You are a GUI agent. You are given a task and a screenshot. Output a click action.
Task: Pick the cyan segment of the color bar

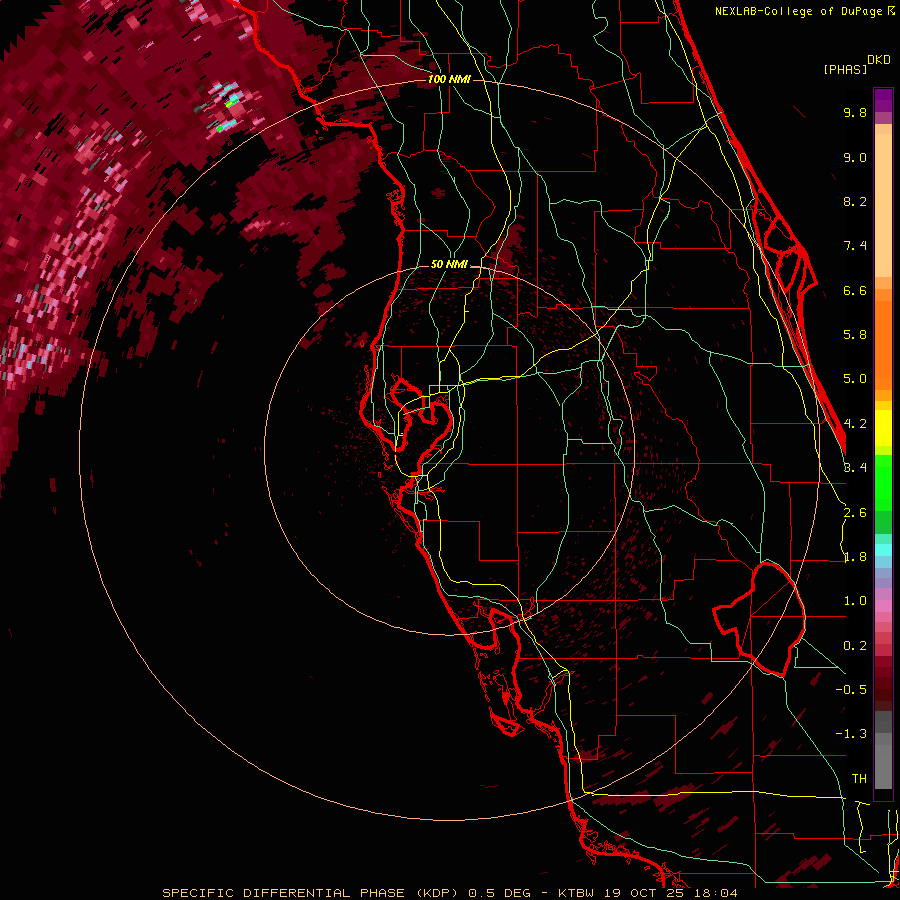click(x=883, y=550)
